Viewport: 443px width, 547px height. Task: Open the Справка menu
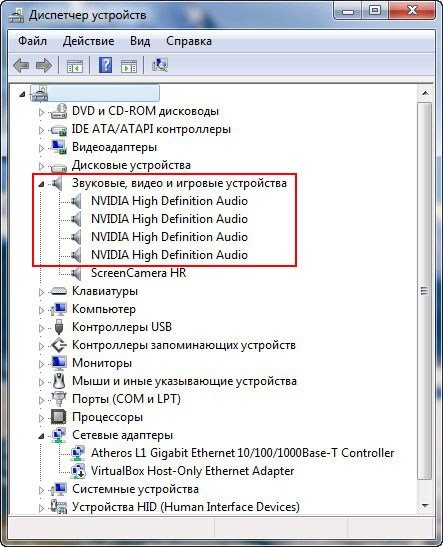(189, 41)
